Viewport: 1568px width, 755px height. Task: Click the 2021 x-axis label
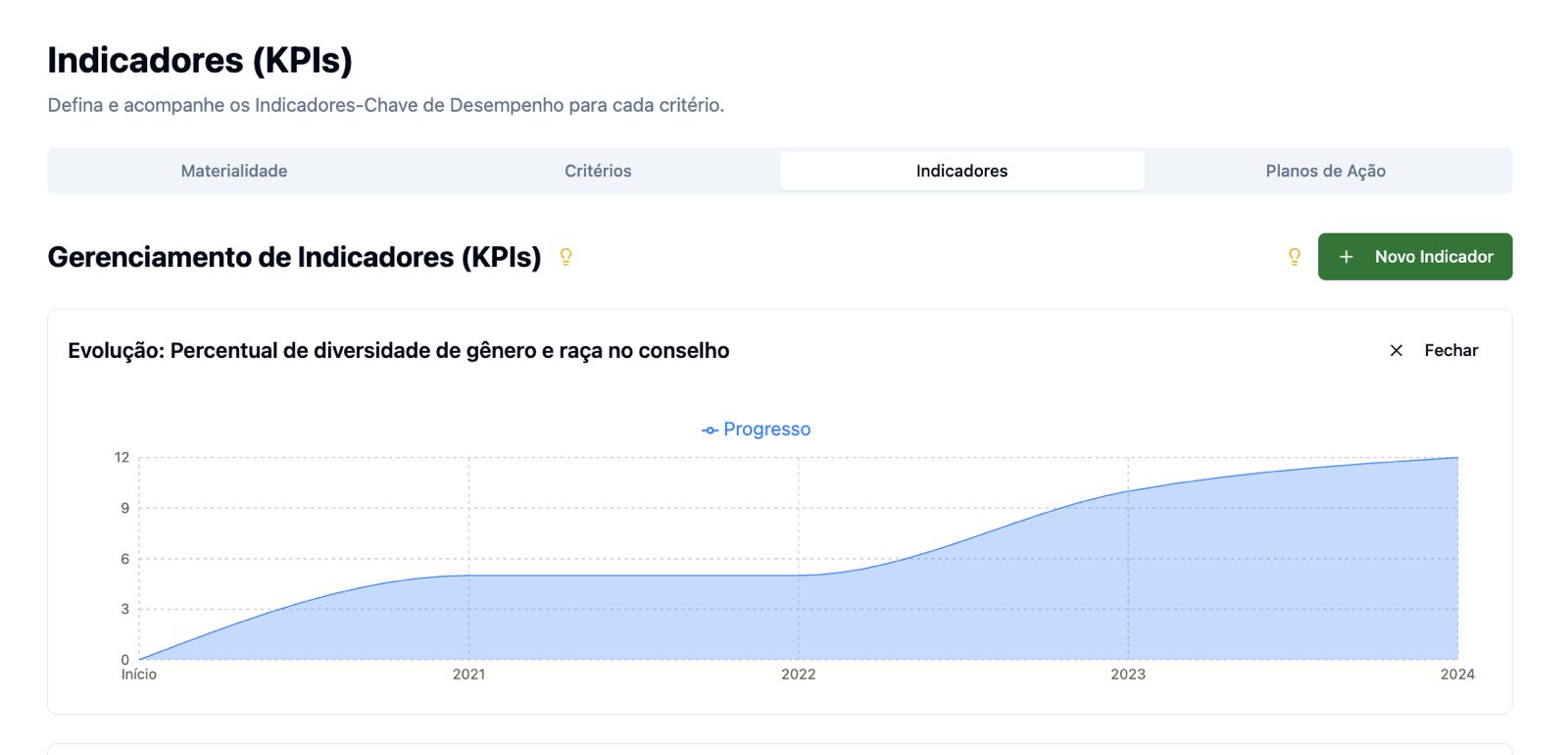pos(468,674)
